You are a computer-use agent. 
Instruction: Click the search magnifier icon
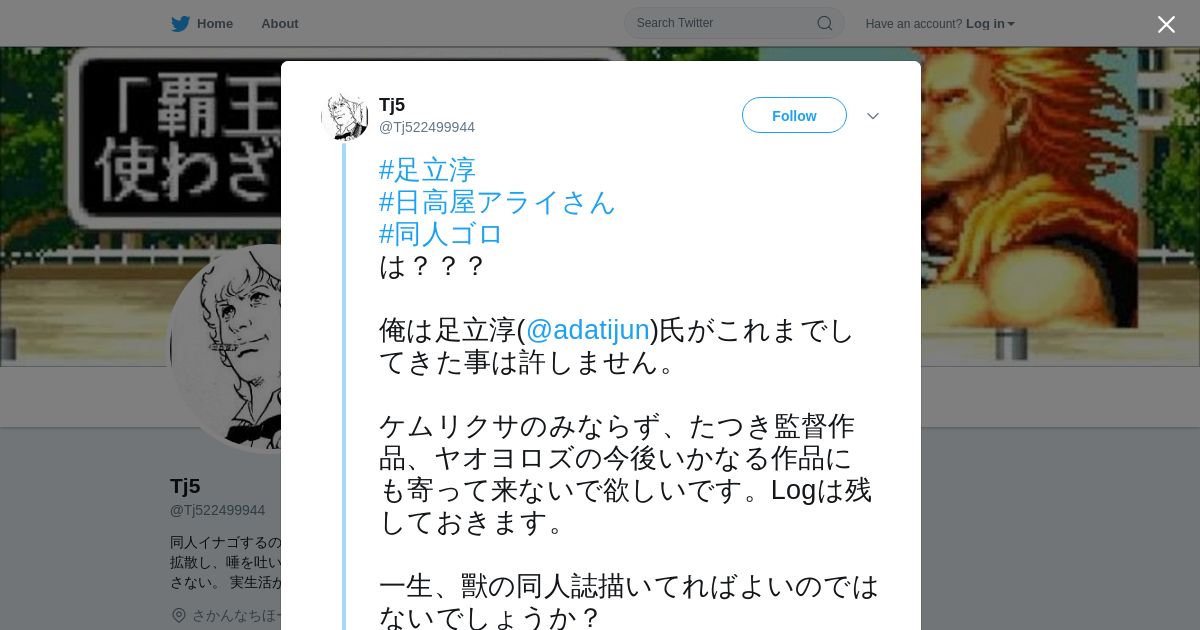[x=825, y=23]
